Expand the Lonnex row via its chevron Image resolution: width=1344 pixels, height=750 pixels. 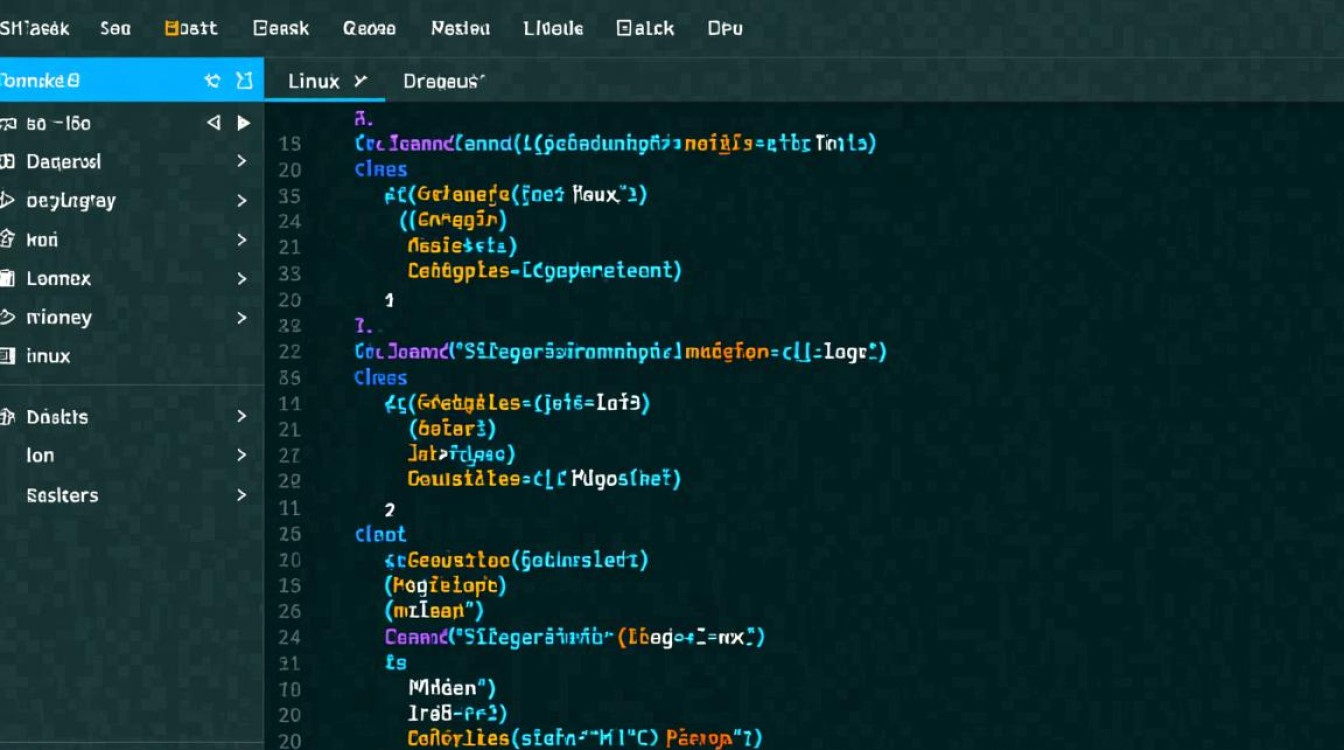click(x=241, y=279)
